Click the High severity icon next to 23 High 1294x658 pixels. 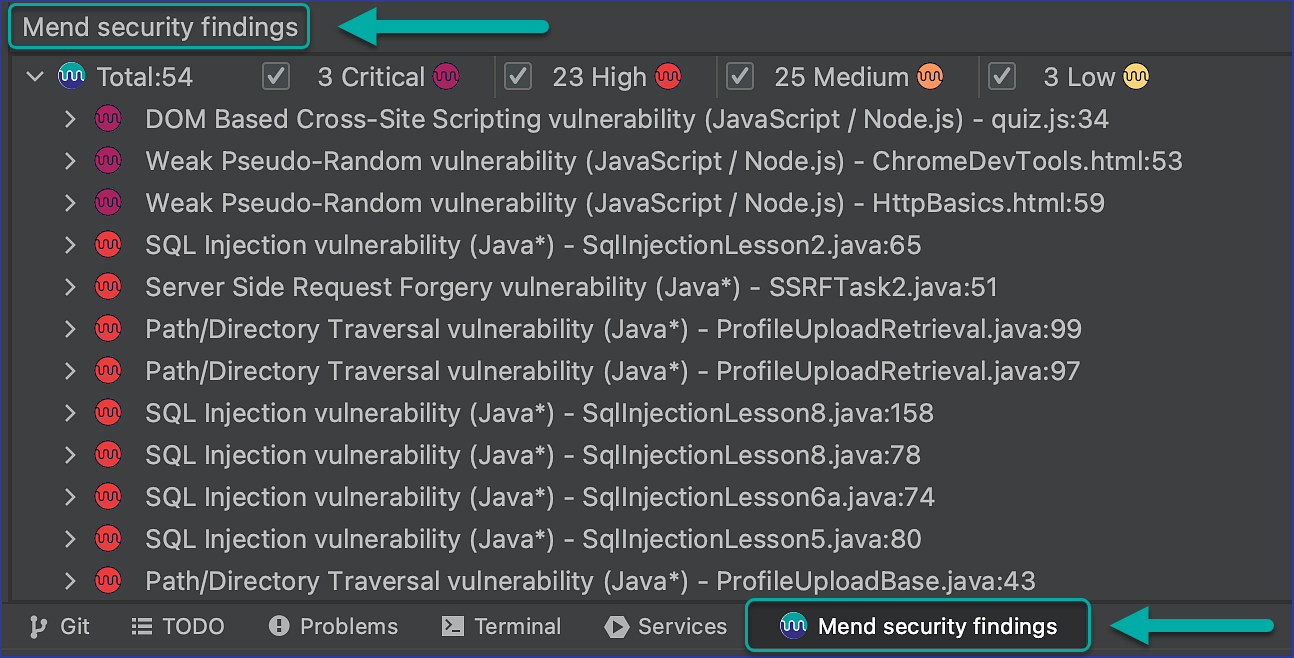click(668, 77)
